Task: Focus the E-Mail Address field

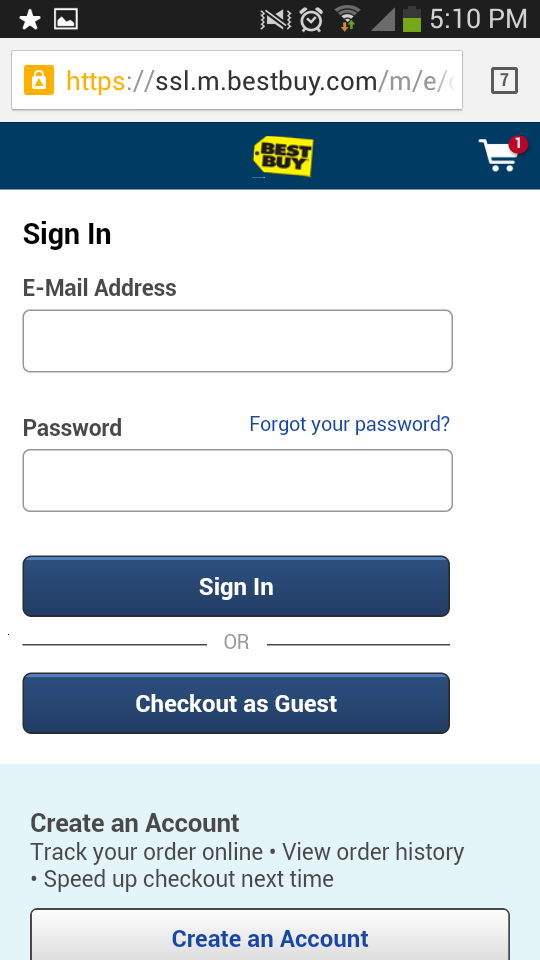Action: [238, 341]
